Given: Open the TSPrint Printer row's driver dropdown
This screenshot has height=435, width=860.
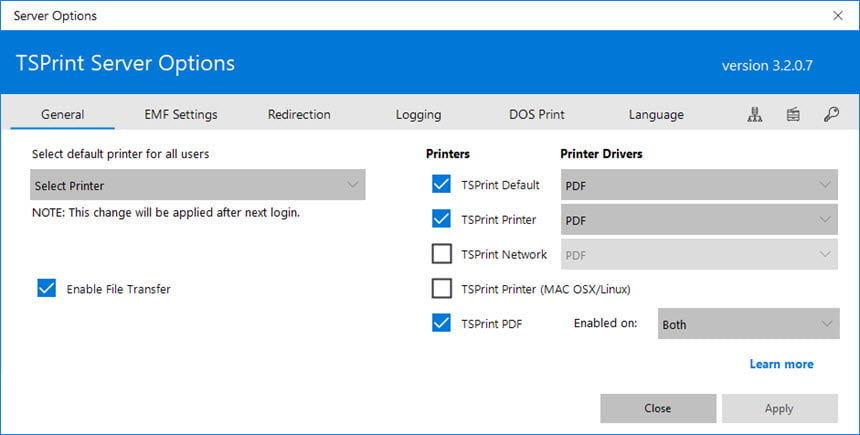Looking at the screenshot, I should (699, 219).
